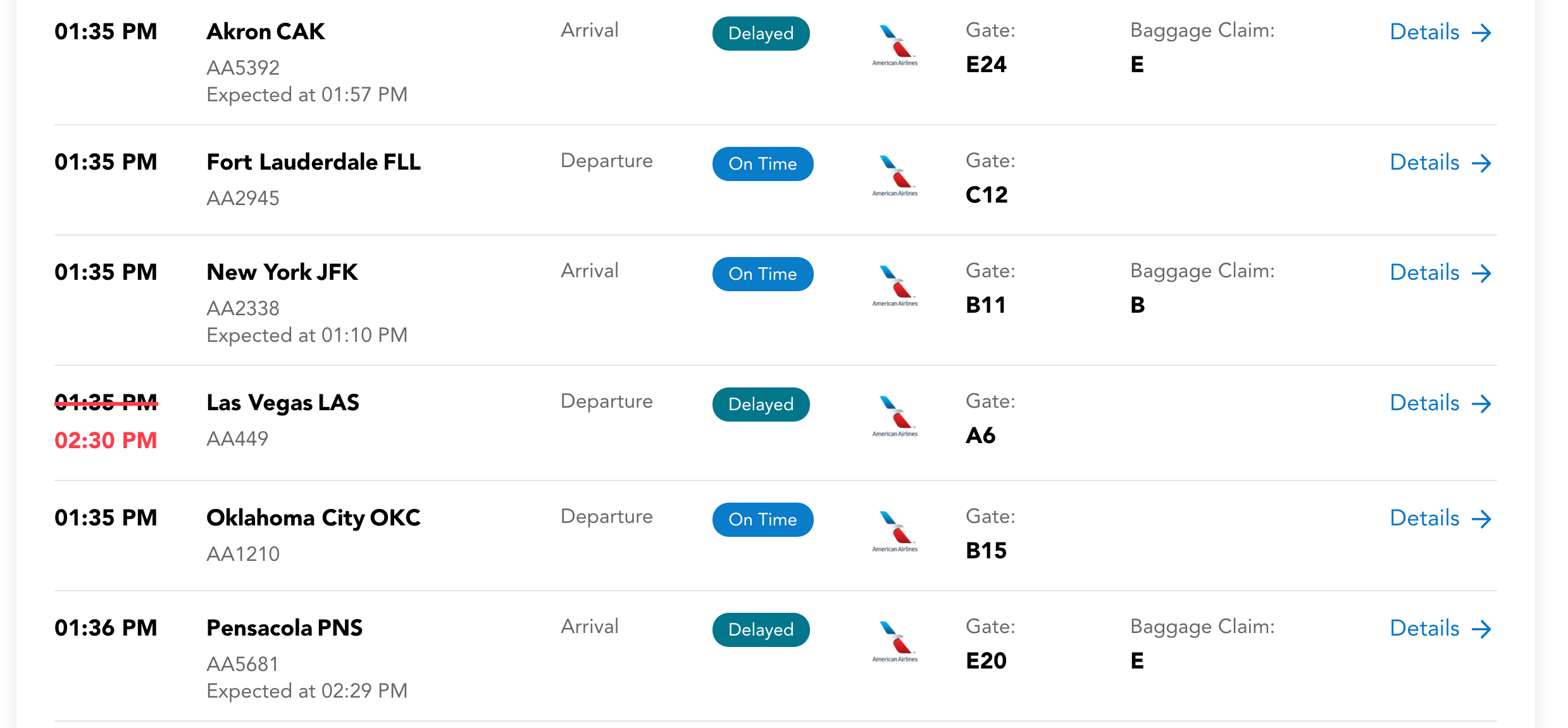This screenshot has width=1568, height=728.
Task: Click On Time badge for Fort Lauderdale flight
Action: coord(762,164)
